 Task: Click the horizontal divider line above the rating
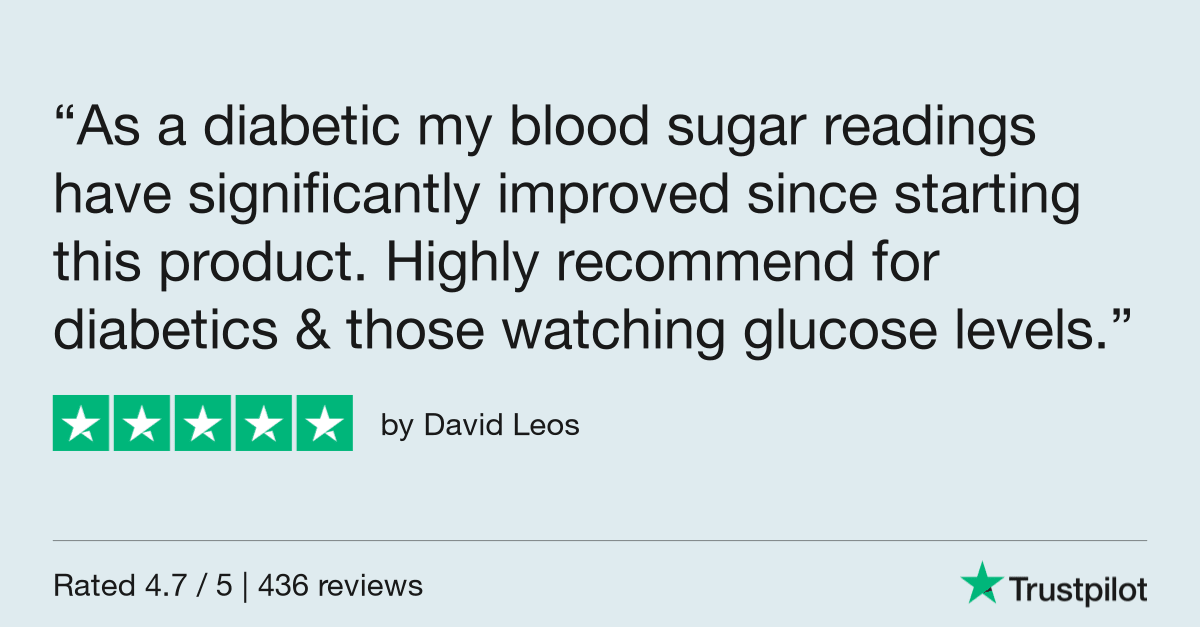point(600,541)
